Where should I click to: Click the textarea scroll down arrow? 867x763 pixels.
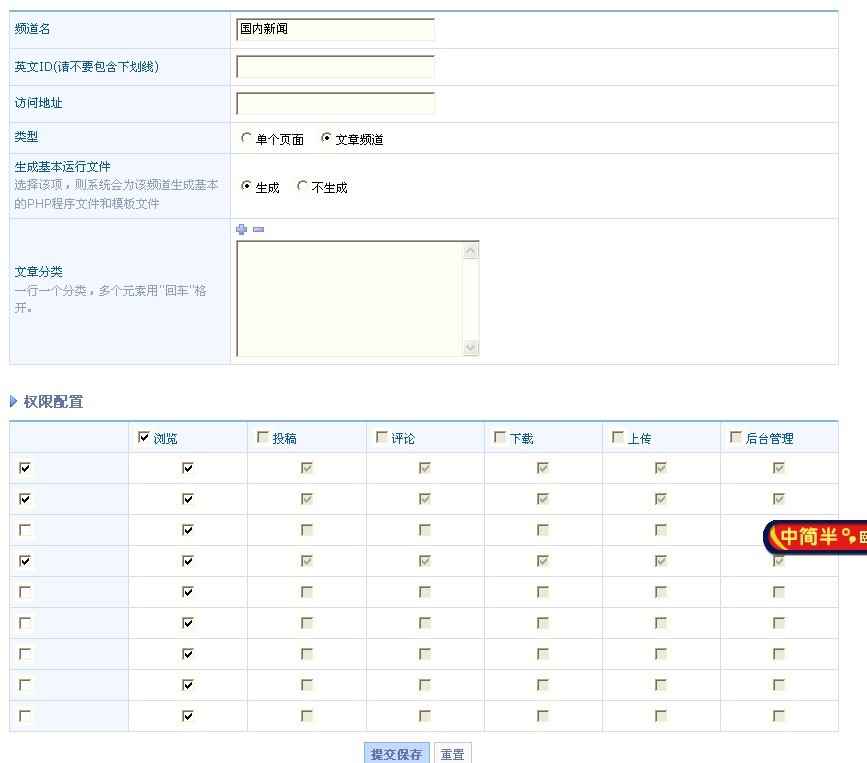pos(471,347)
